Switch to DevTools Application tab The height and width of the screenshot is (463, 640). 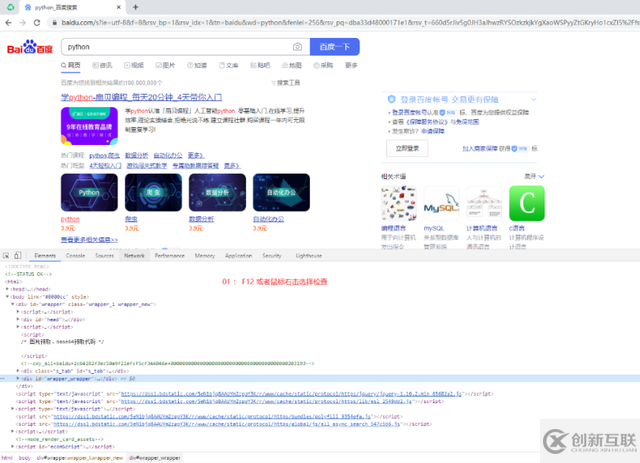(x=239, y=256)
